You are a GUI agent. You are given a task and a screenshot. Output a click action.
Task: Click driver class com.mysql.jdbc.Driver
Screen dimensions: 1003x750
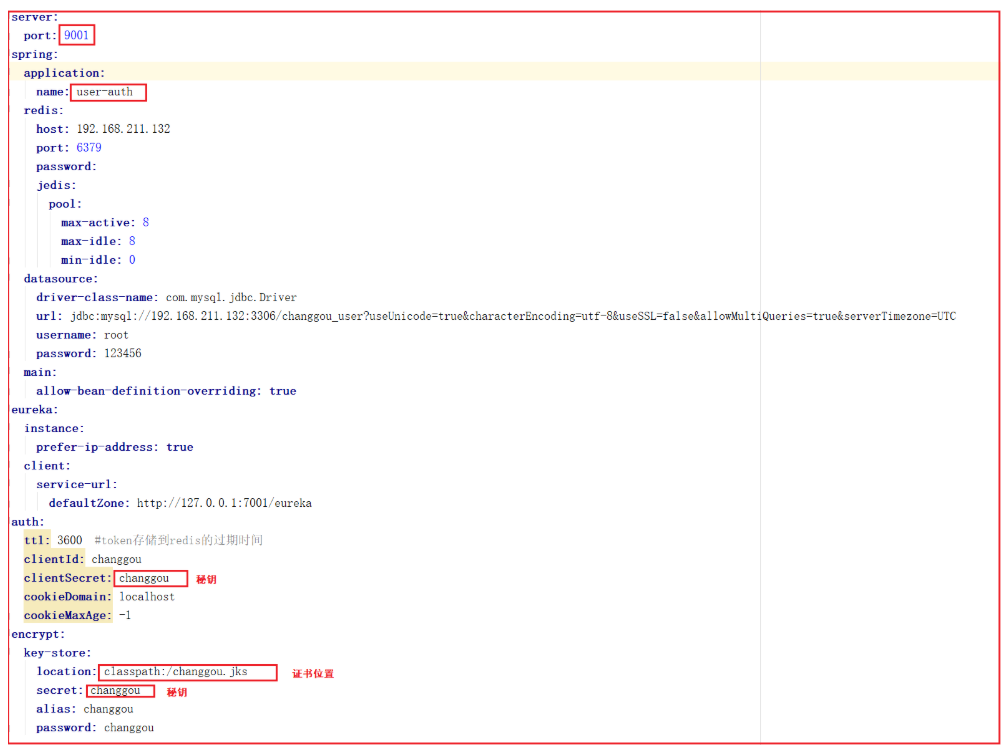tap(232, 298)
